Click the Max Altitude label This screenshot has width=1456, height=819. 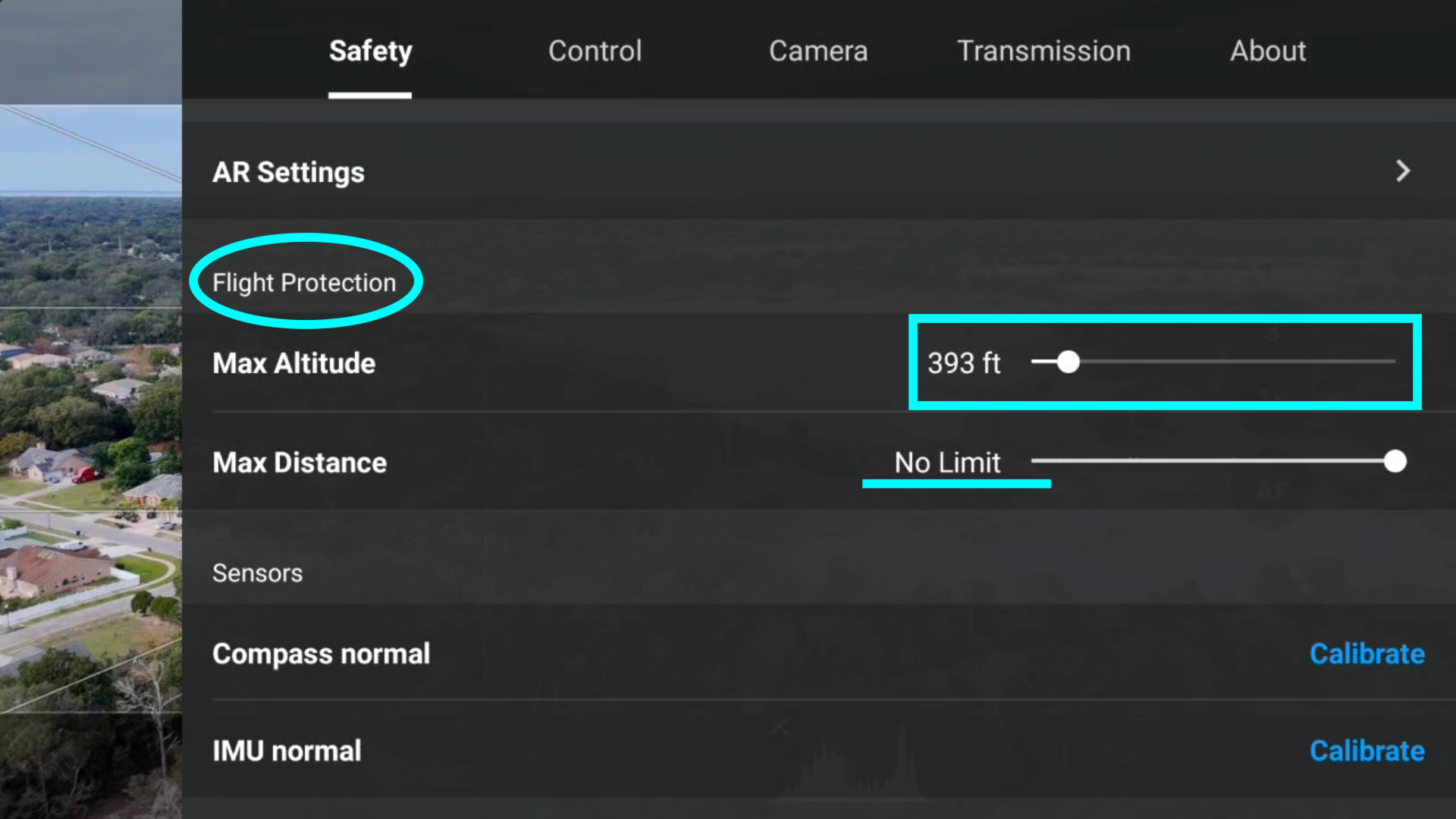point(294,363)
